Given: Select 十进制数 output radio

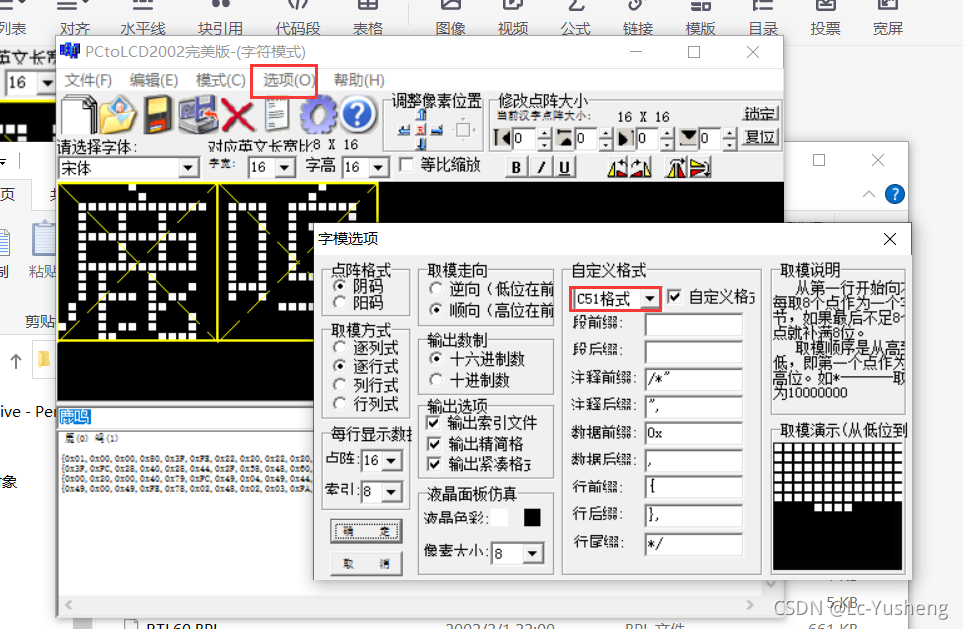Looking at the screenshot, I should click(x=436, y=380).
